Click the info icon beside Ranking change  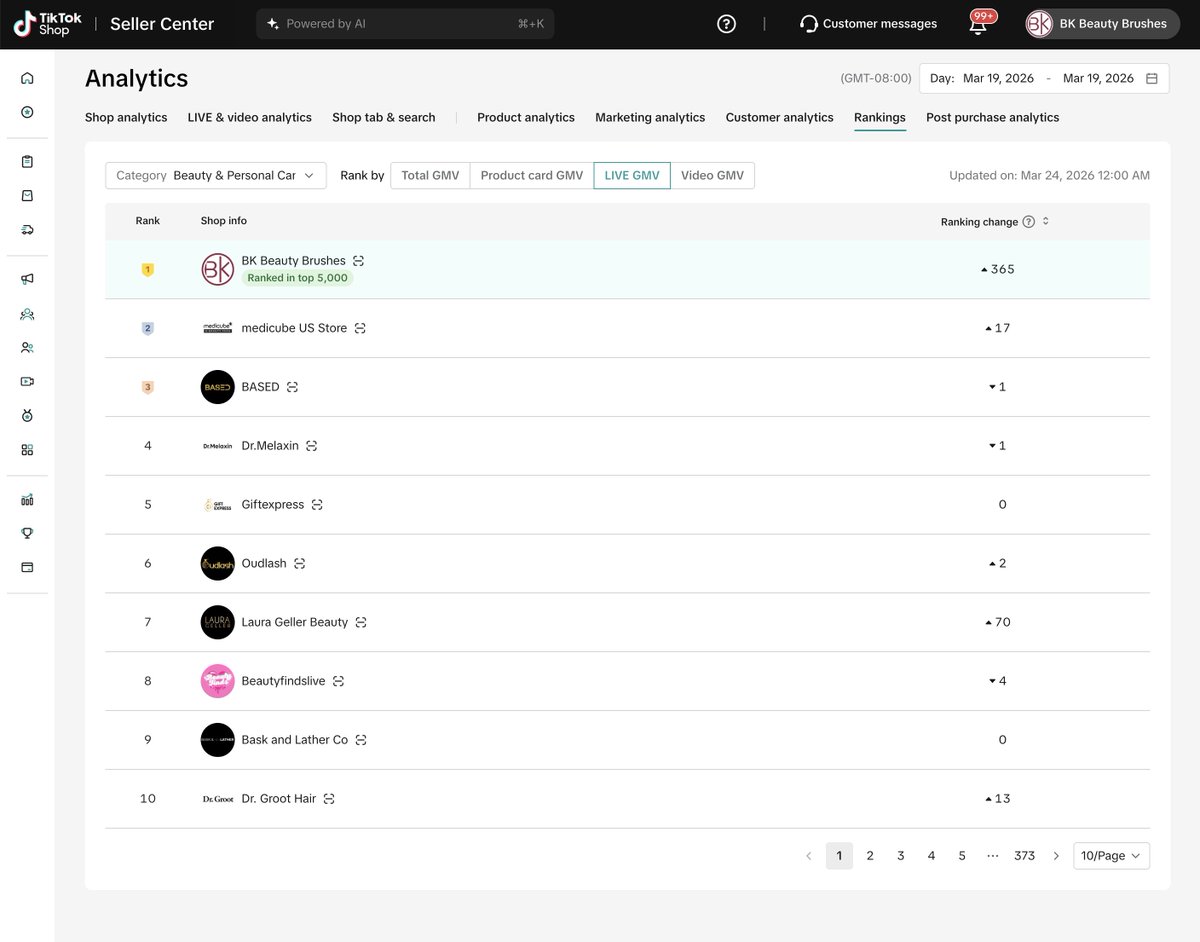point(1028,222)
